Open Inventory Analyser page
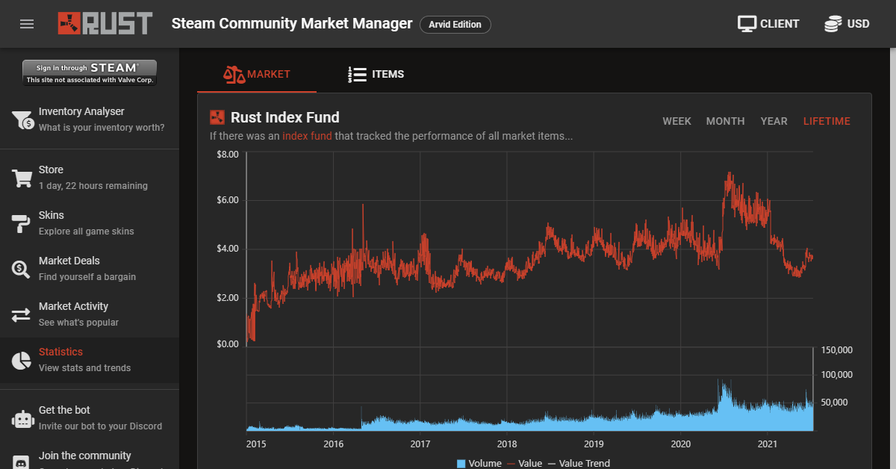Viewport: 896px width, 469px height. tap(89, 120)
